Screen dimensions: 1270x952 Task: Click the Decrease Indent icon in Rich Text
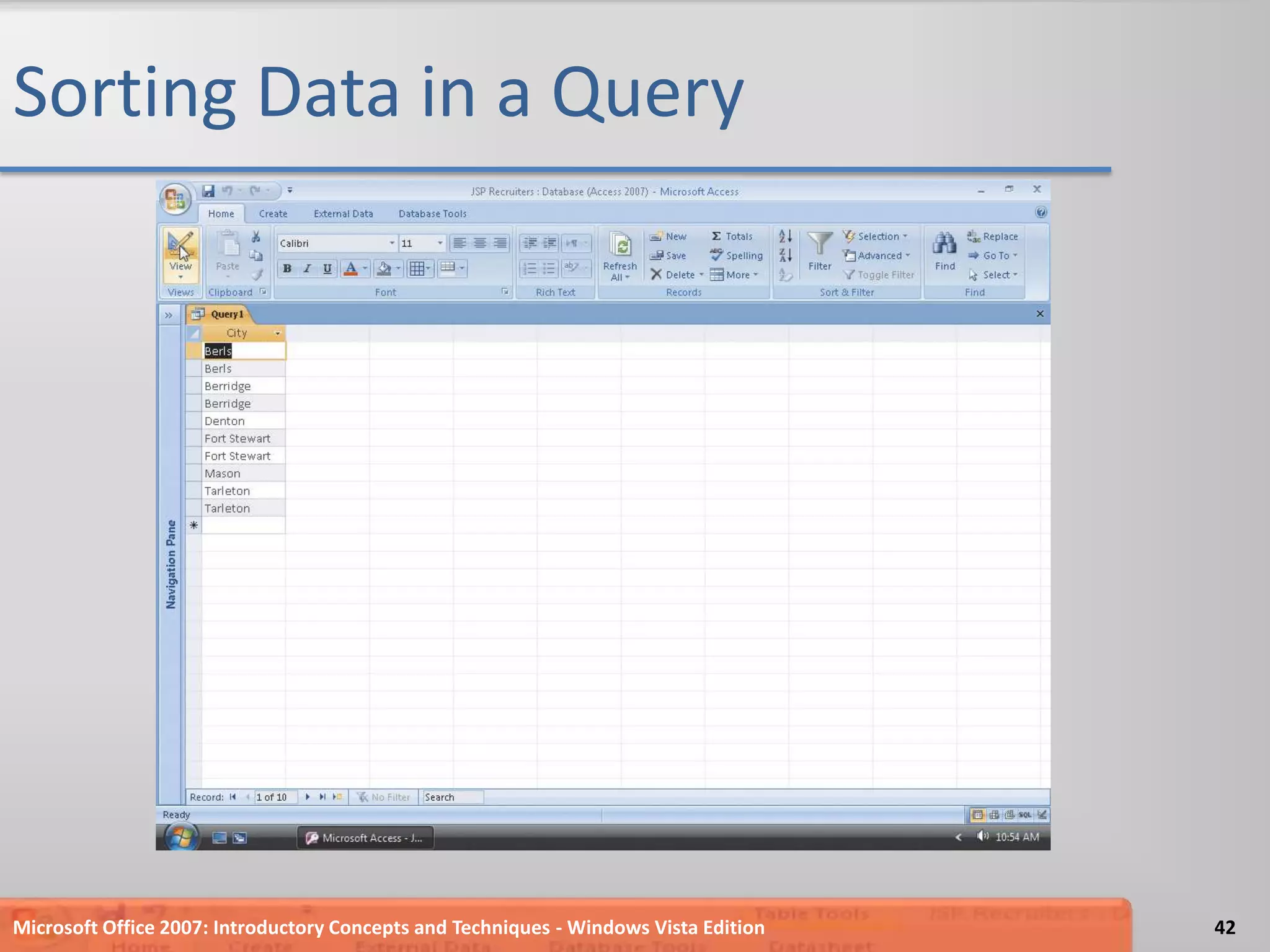[530, 243]
